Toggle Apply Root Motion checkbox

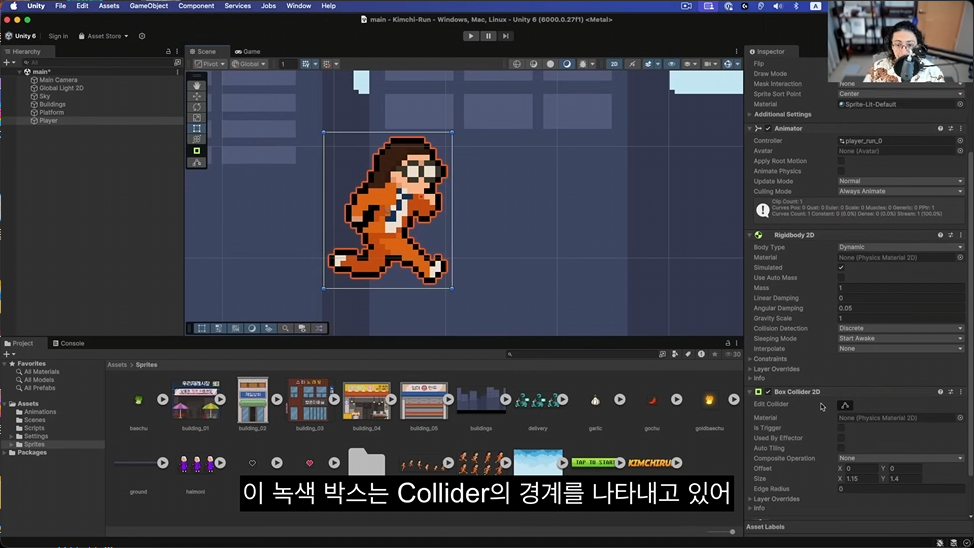(x=841, y=161)
